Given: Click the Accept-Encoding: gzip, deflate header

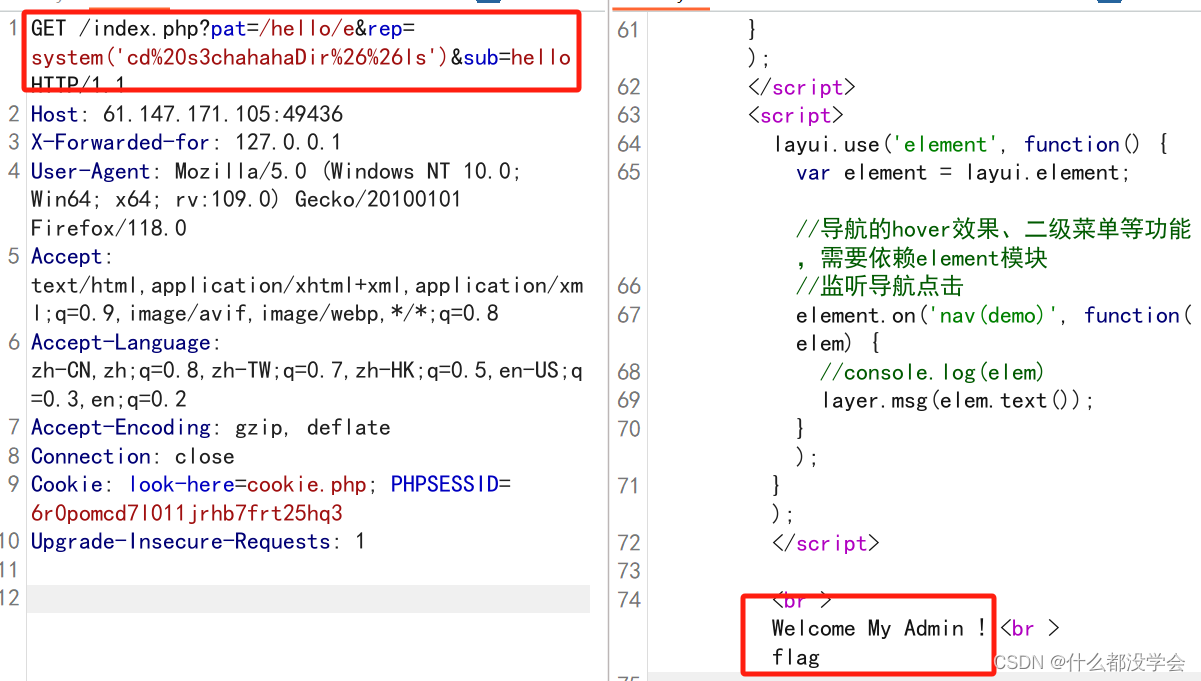Looking at the screenshot, I should [x=211, y=427].
